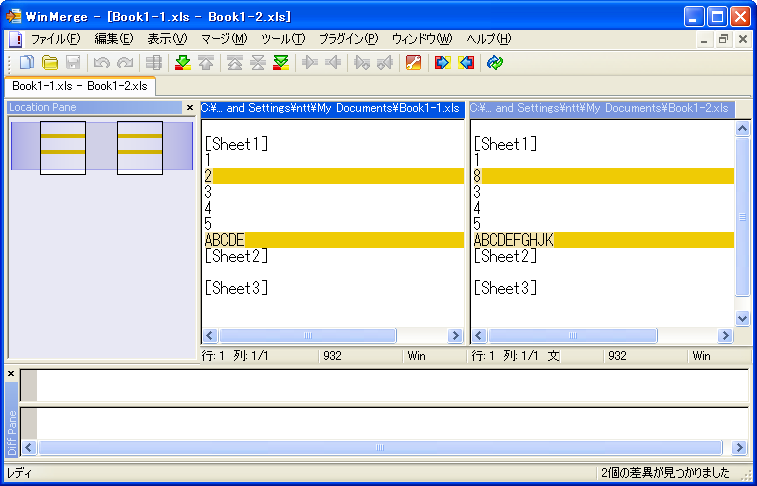
Task: Jump to Last Difference icon
Action: [x=281, y=62]
